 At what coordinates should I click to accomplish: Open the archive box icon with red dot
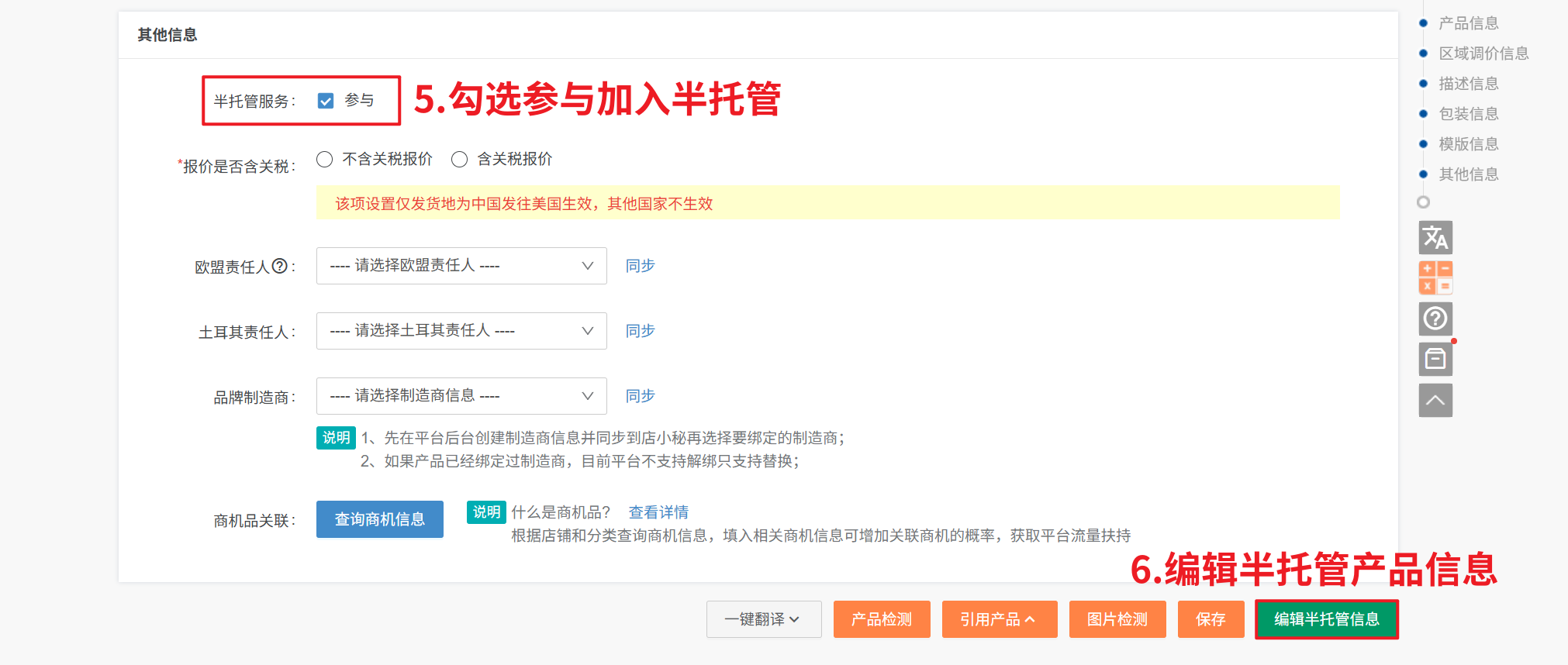tap(1435, 359)
